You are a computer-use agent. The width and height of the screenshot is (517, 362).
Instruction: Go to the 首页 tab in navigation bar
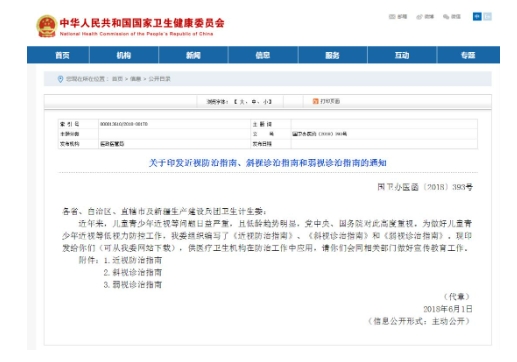(62, 55)
